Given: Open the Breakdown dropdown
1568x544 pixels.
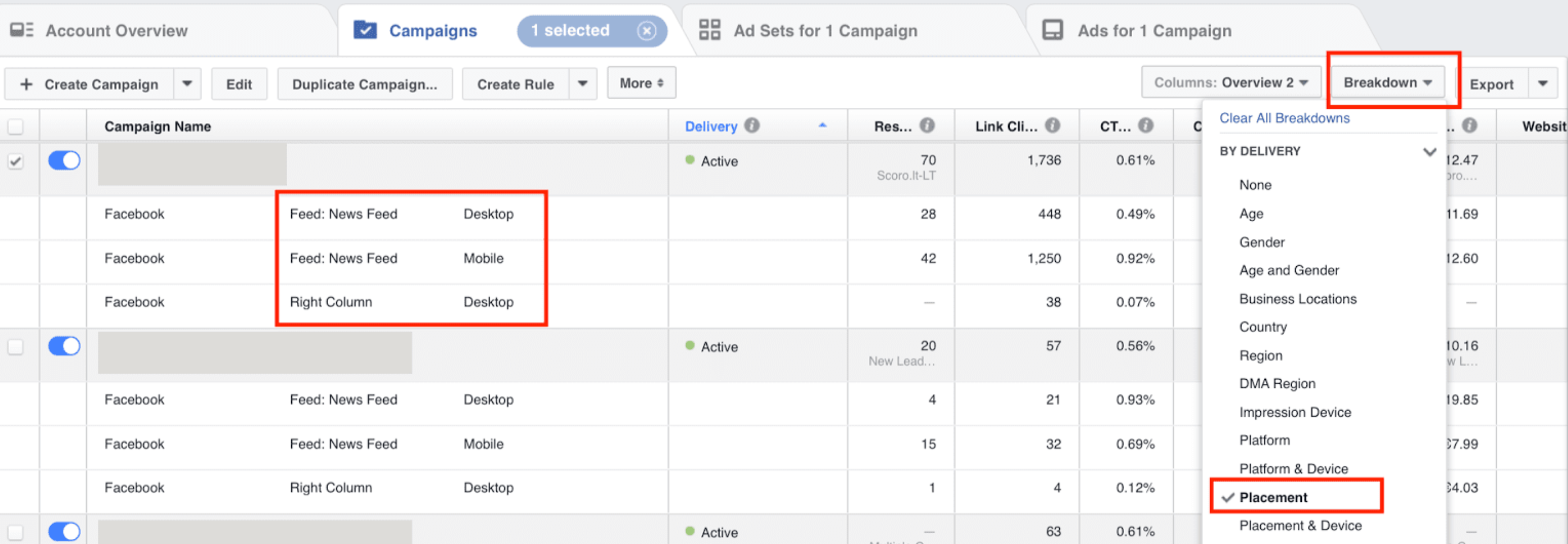Looking at the screenshot, I should [1387, 82].
